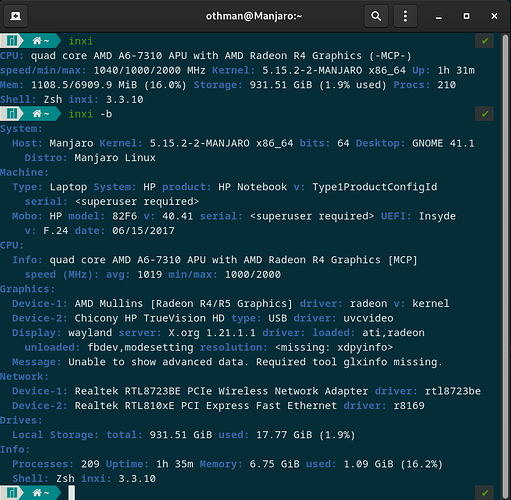Minimize the terminal window

click(439, 16)
